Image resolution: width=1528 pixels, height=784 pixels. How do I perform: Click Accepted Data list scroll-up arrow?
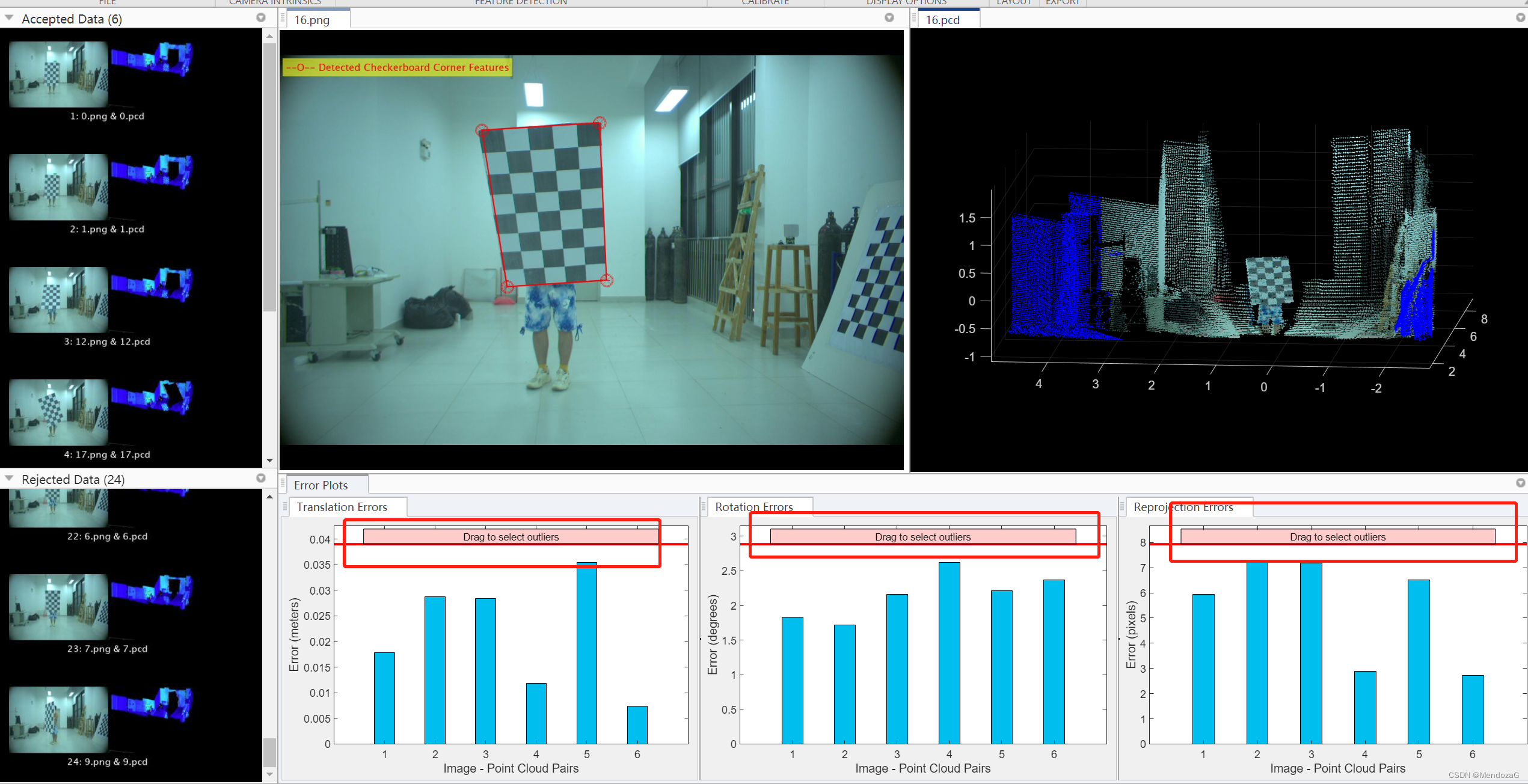click(269, 37)
